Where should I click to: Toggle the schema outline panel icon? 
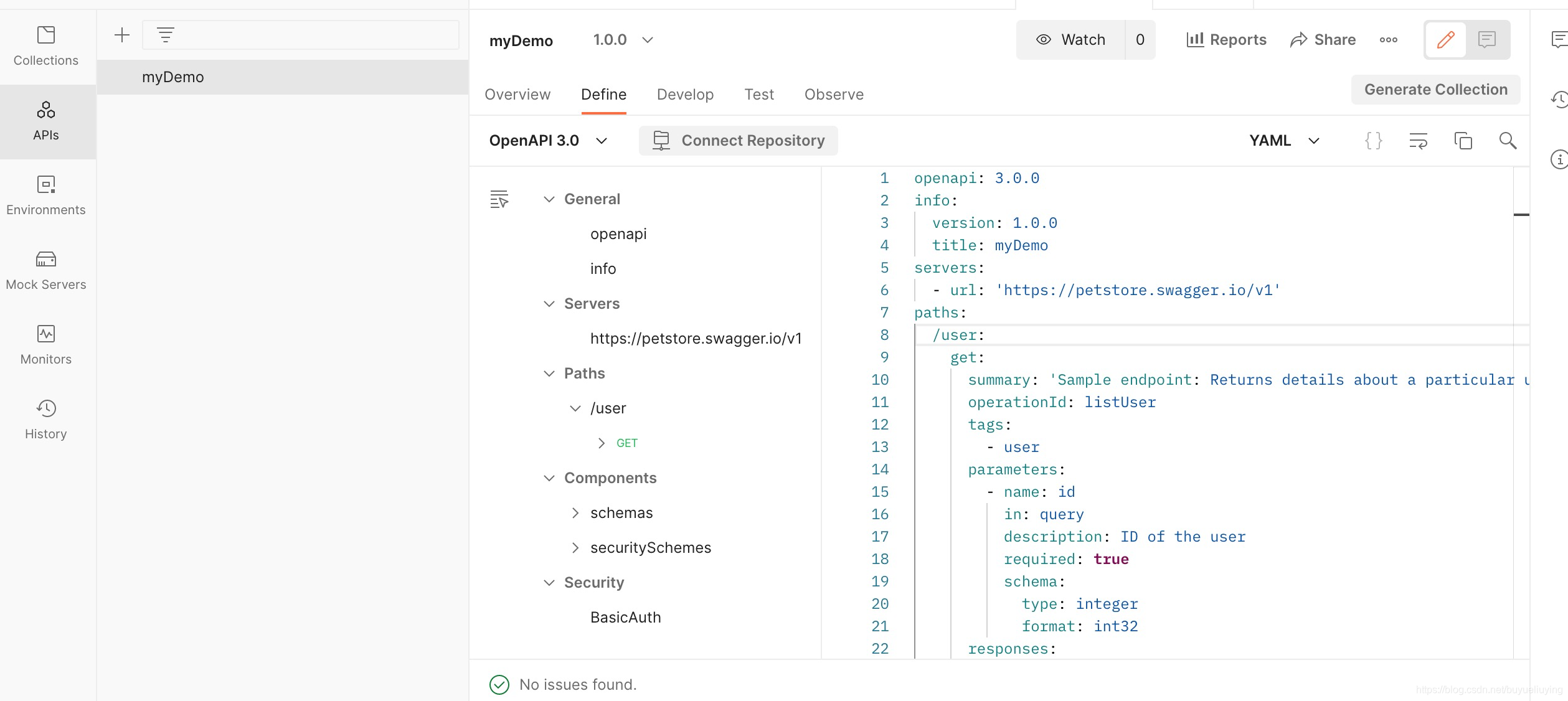pyautogui.click(x=499, y=199)
